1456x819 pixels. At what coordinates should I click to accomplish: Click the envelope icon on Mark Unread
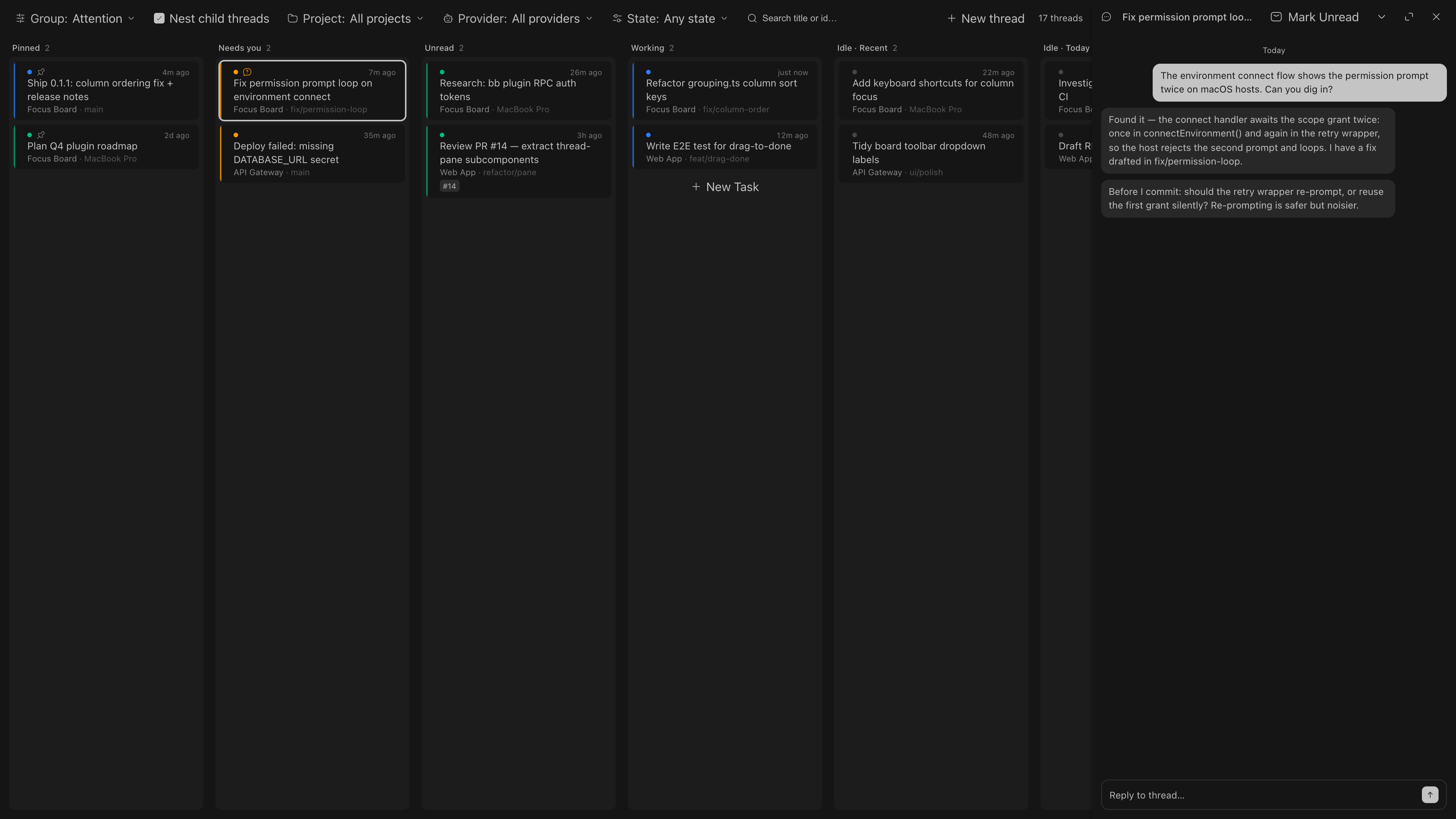click(x=1276, y=17)
